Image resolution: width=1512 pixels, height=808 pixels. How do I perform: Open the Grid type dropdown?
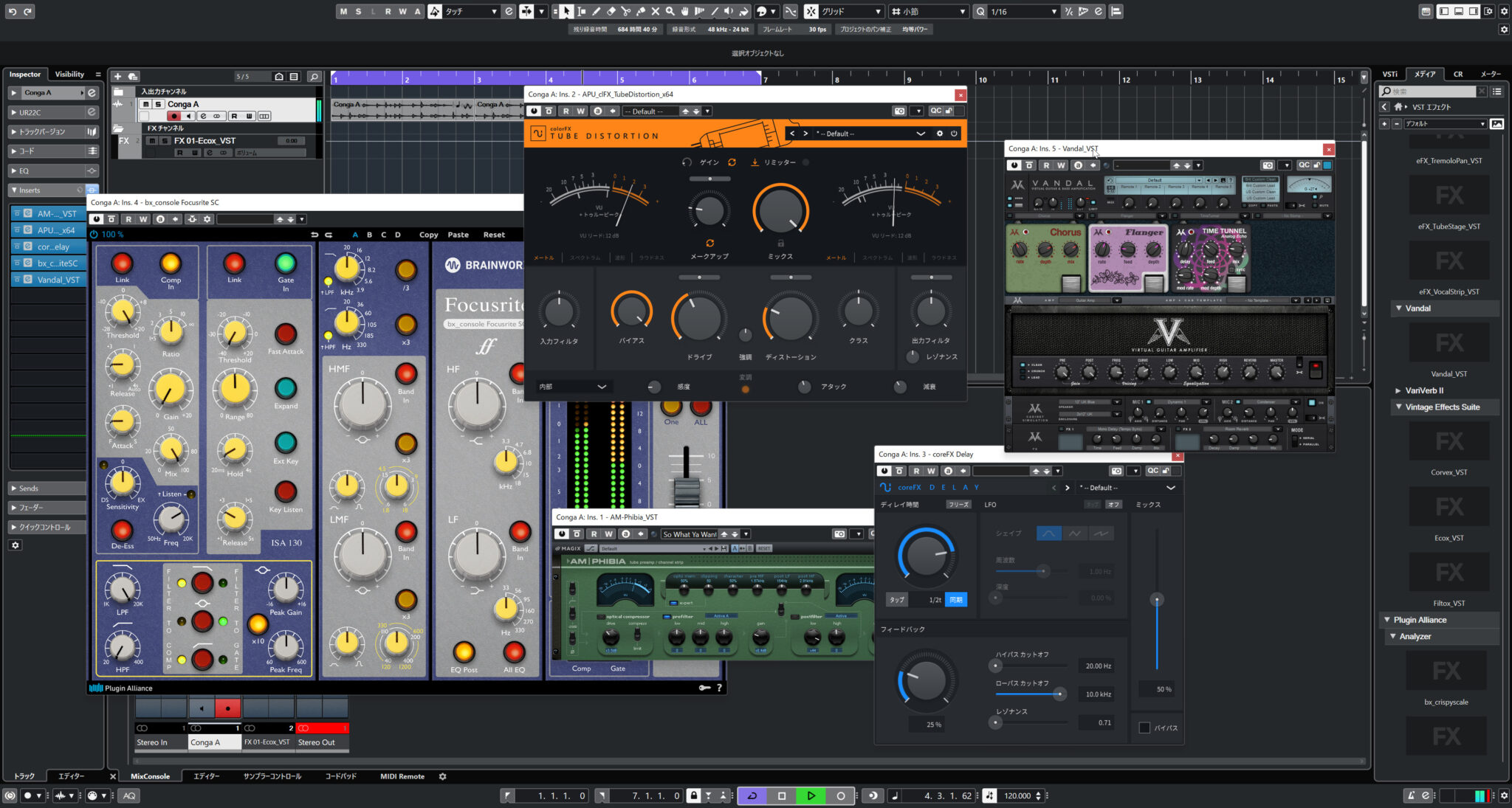coord(850,11)
